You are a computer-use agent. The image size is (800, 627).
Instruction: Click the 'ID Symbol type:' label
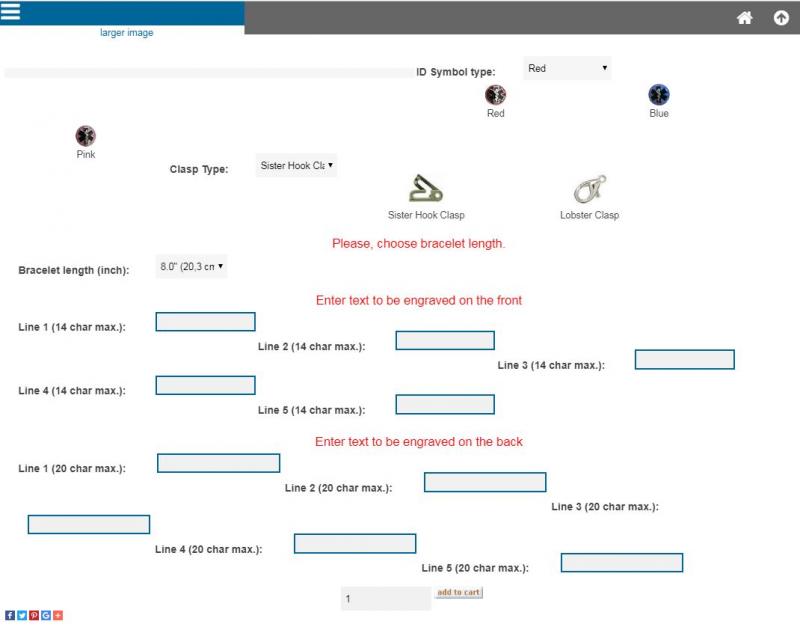(x=456, y=72)
